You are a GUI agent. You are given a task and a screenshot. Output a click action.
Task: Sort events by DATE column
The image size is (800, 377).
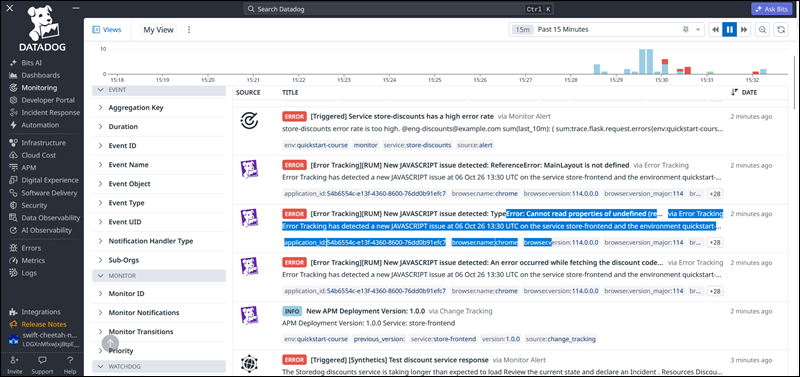point(745,92)
